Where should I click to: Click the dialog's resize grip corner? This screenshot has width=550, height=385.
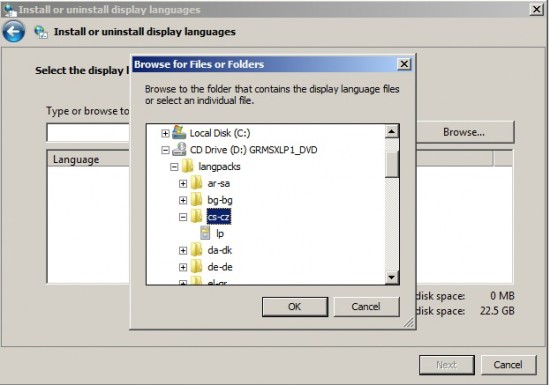(x=409, y=323)
